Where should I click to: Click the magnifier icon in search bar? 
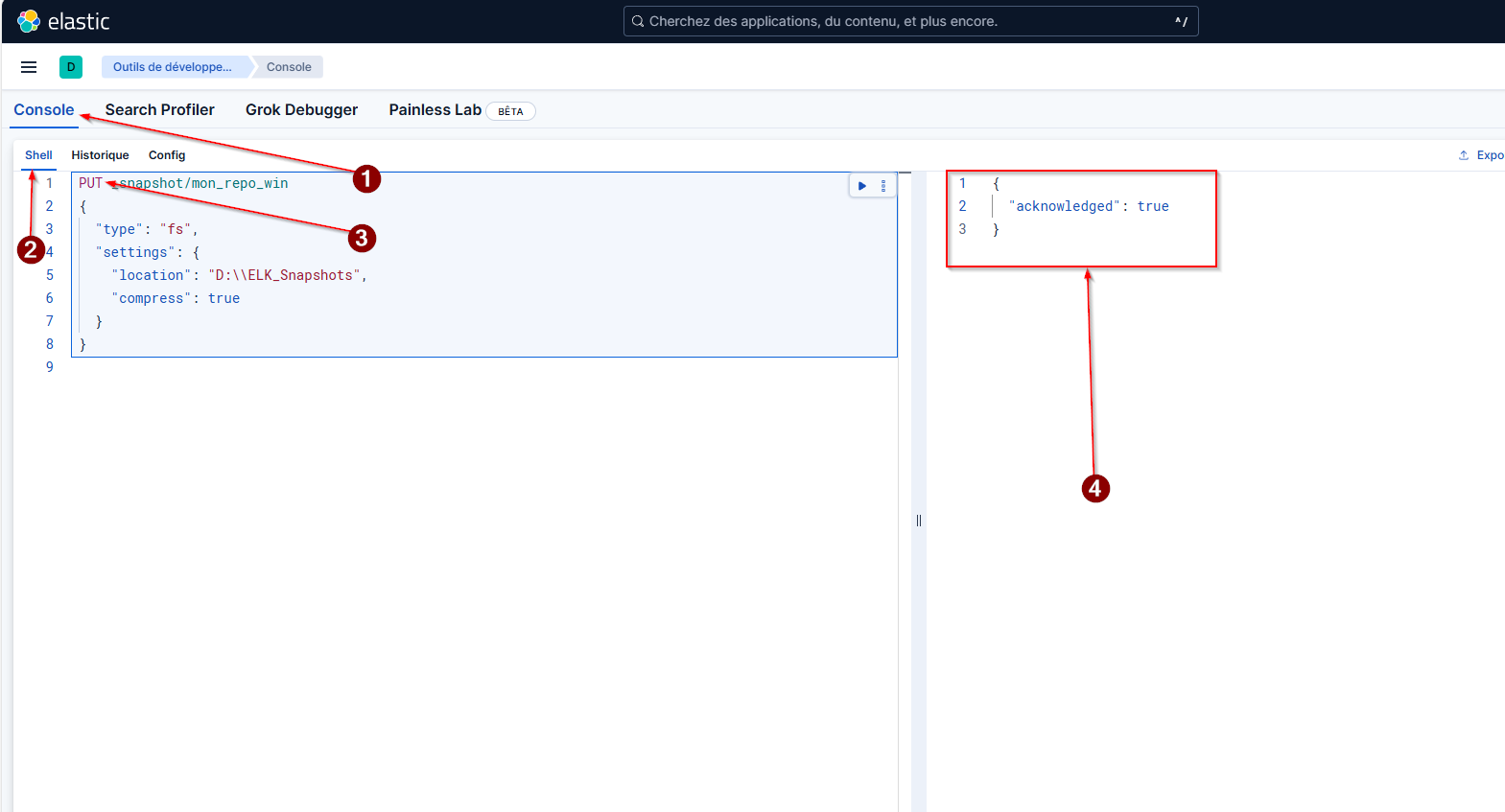pyautogui.click(x=638, y=21)
